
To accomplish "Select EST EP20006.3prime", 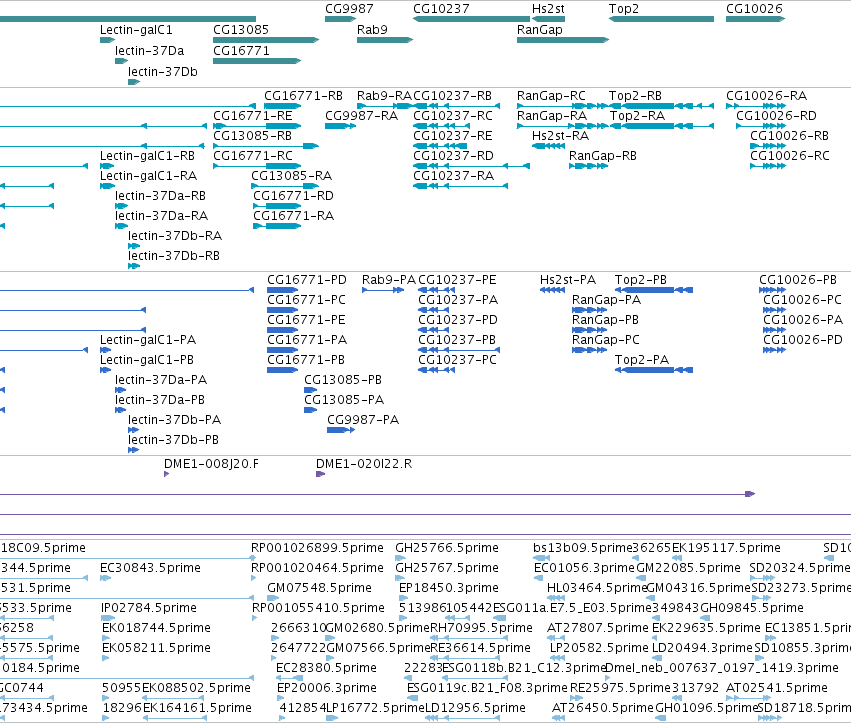I will pyautogui.click(x=327, y=688).
